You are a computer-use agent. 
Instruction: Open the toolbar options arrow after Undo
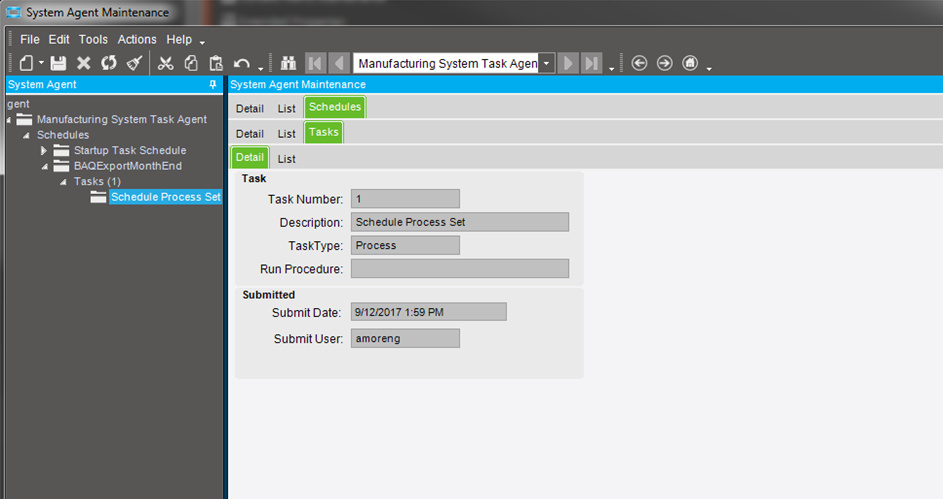pyautogui.click(x=260, y=68)
